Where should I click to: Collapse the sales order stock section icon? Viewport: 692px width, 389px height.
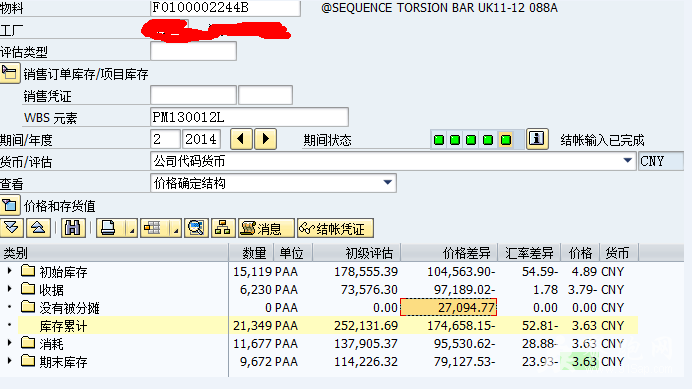tap(10, 73)
